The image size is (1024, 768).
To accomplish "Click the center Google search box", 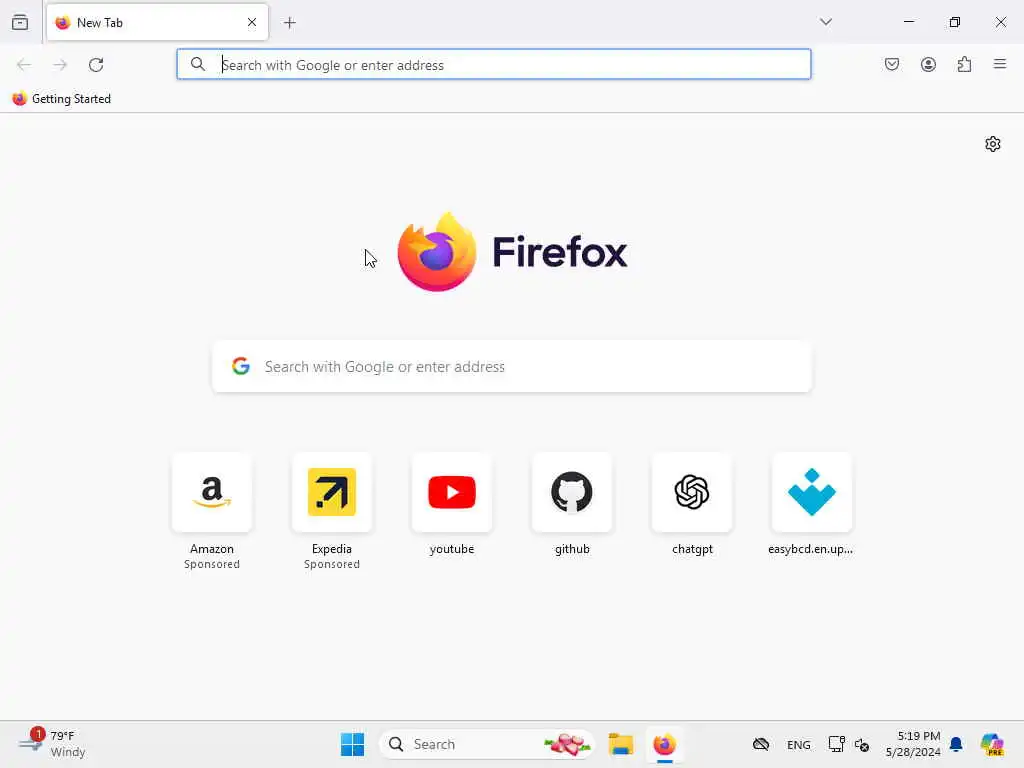I will click(512, 366).
